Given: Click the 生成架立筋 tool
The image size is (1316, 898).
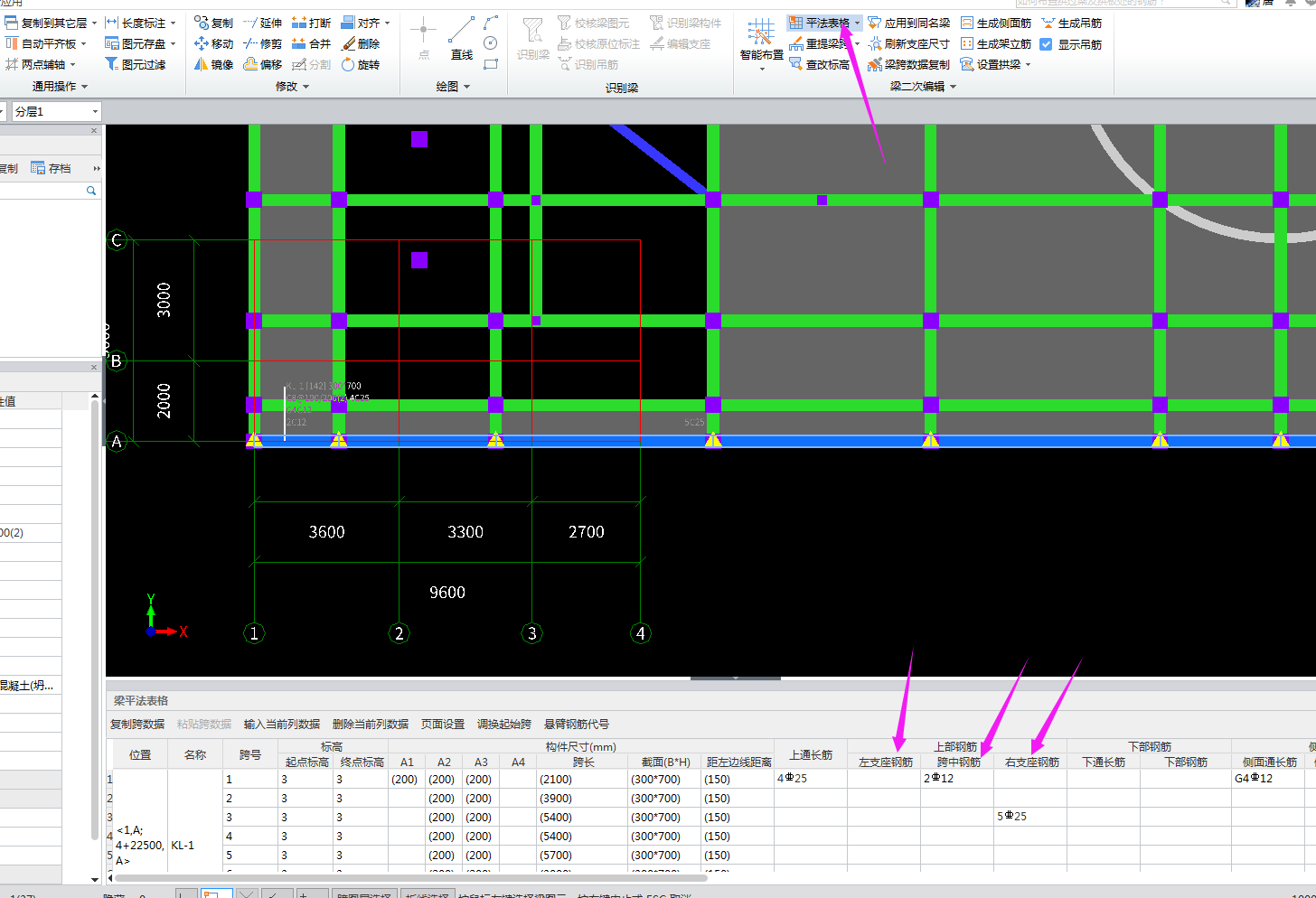Looking at the screenshot, I should tap(996, 43).
